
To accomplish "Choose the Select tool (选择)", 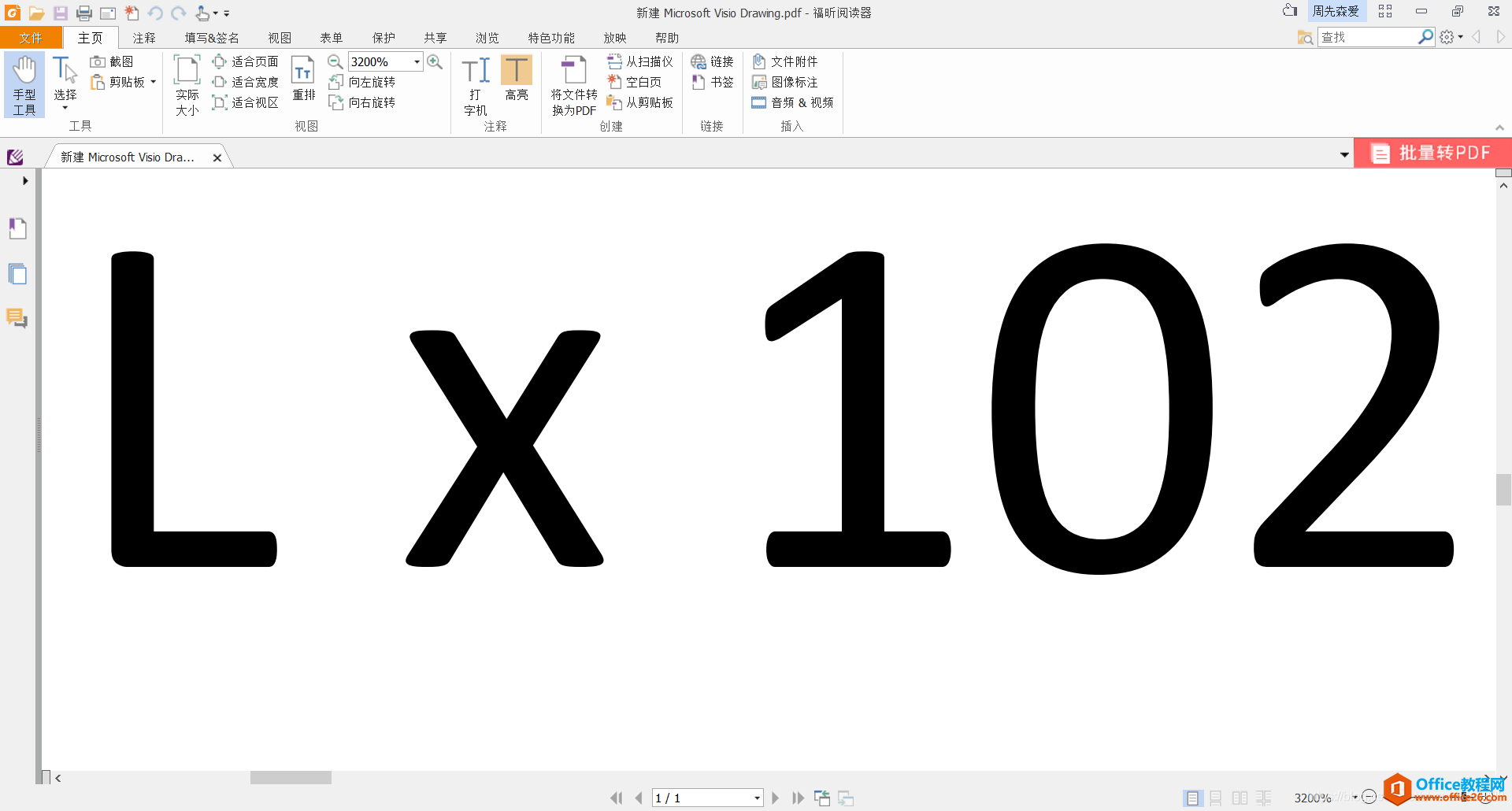I will pyautogui.click(x=65, y=83).
